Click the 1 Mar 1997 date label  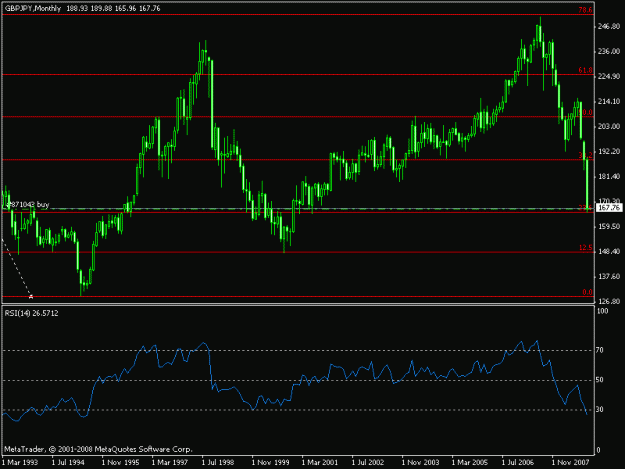coord(170,463)
